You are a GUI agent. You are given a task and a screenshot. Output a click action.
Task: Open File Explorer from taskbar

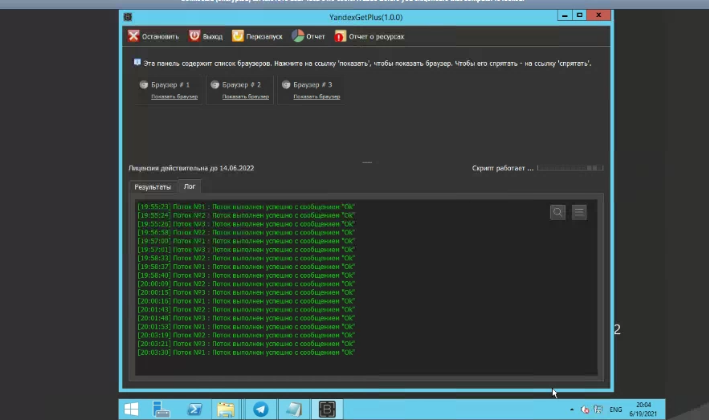coord(226,410)
